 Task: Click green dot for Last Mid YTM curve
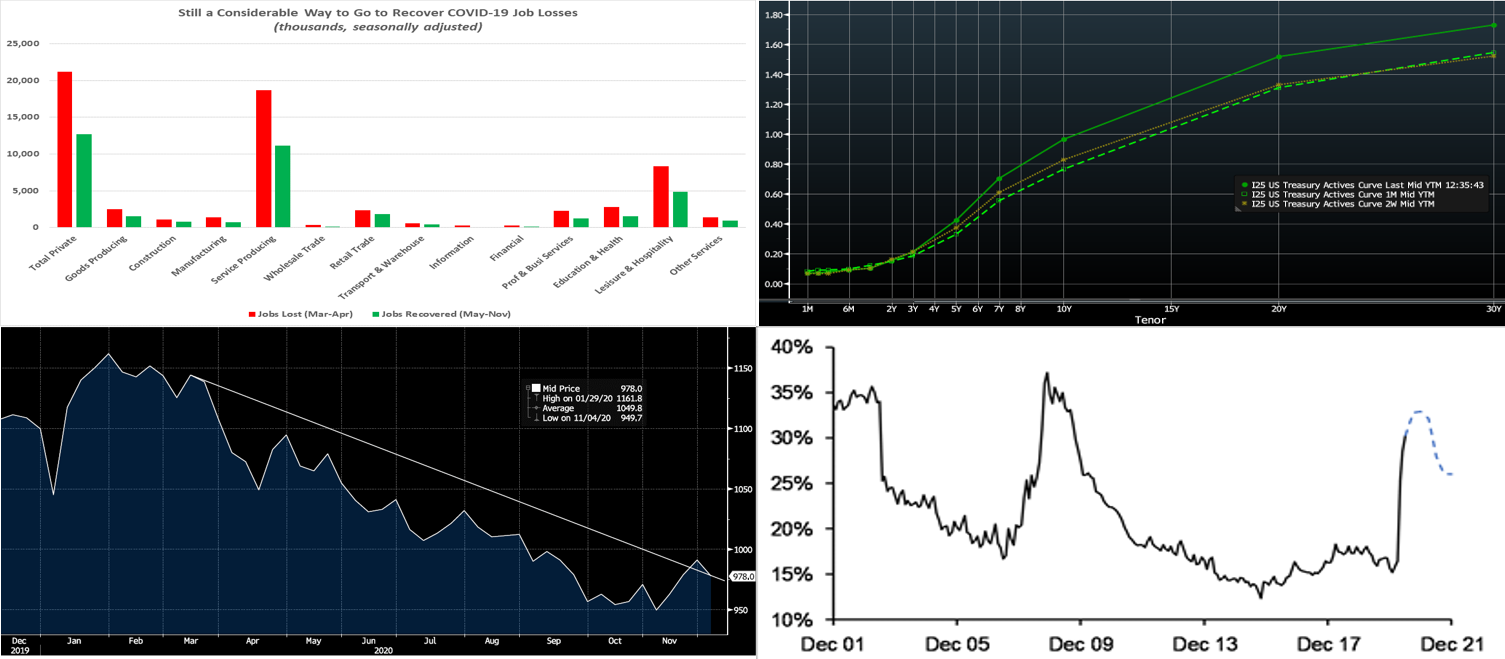click(x=1243, y=185)
